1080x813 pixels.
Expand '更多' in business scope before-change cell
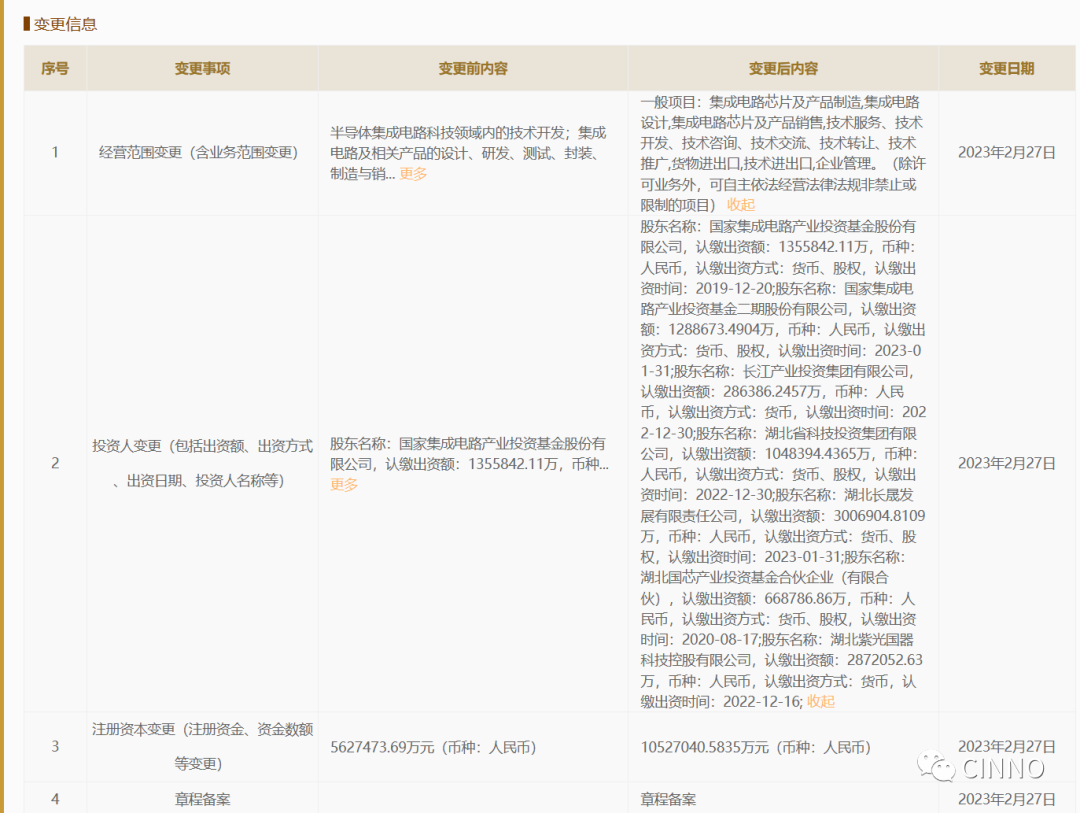click(413, 174)
